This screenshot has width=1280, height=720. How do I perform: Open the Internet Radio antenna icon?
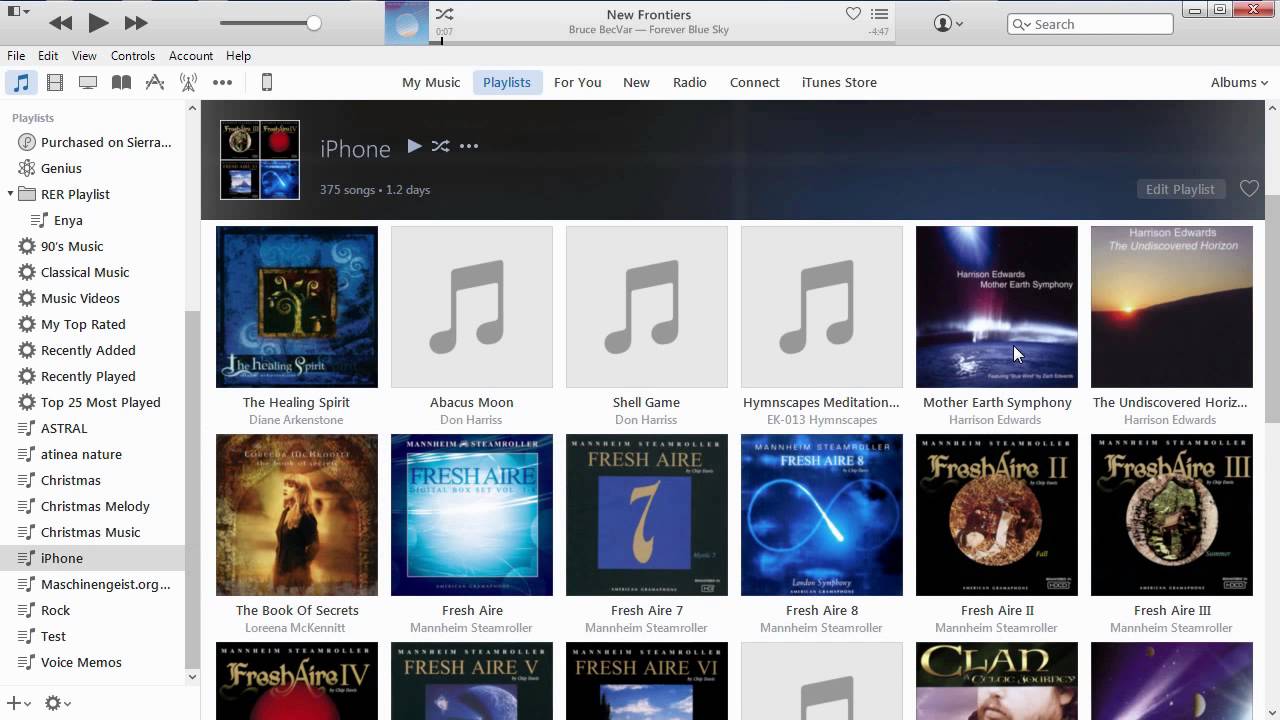tap(188, 83)
